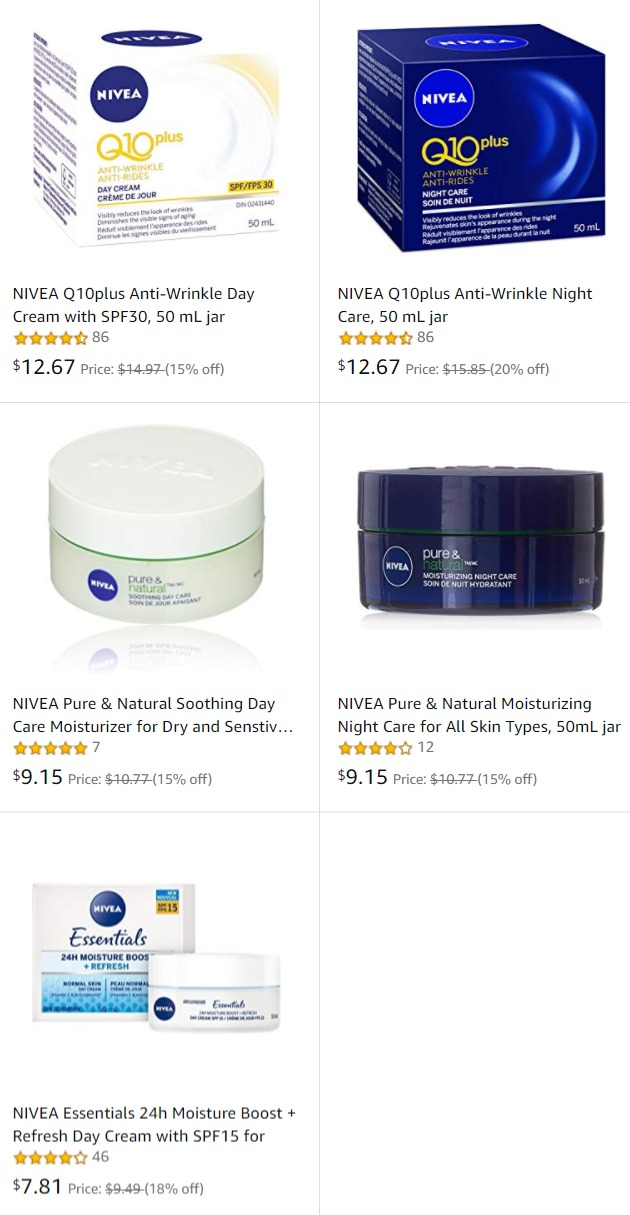630x1215 pixels.
Task: Open NIVEA Essentials 24H Moisture Boost product image
Action: pyautogui.click(x=156, y=956)
